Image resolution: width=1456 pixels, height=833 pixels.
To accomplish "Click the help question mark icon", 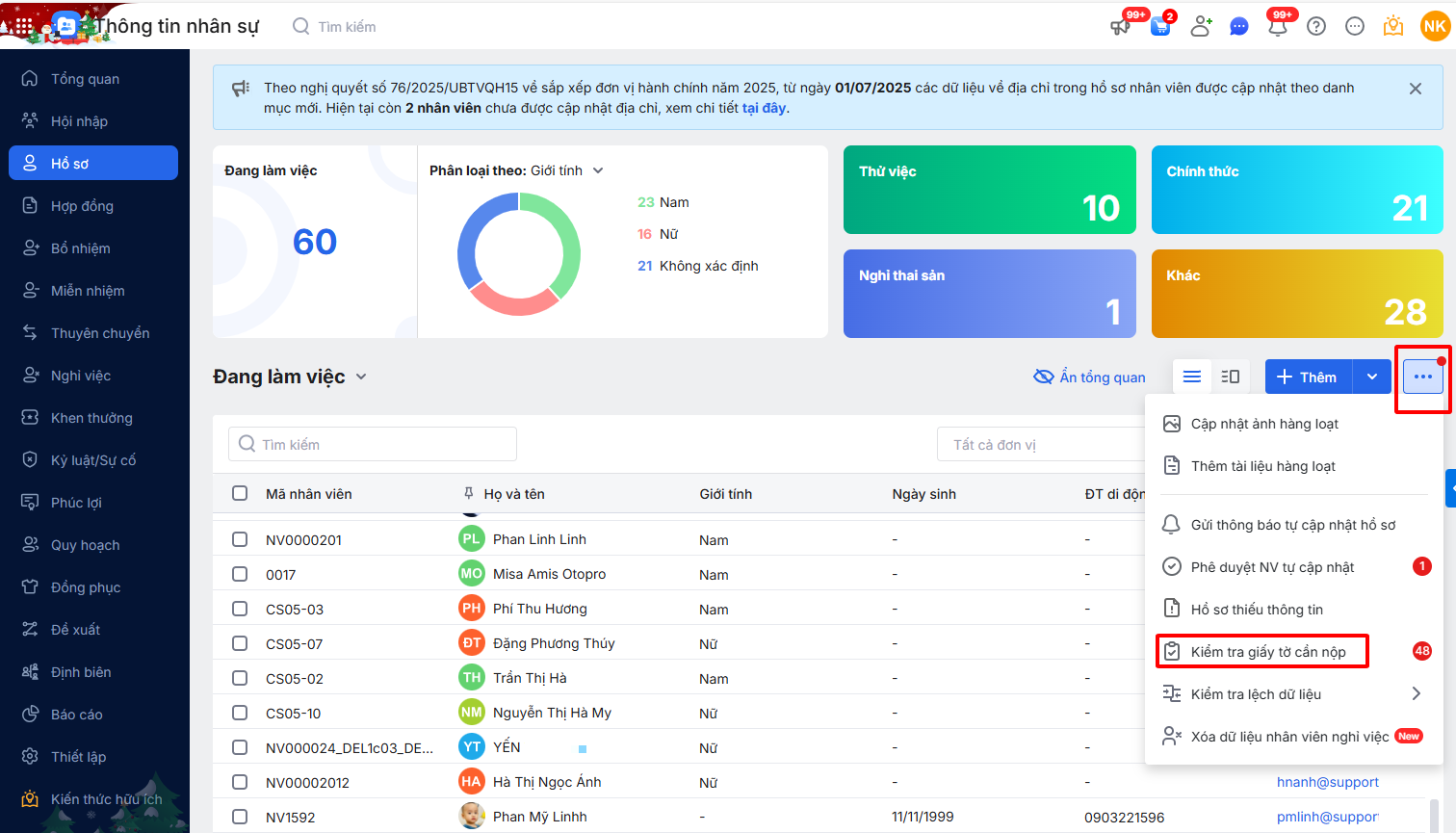I will (1316, 27).
